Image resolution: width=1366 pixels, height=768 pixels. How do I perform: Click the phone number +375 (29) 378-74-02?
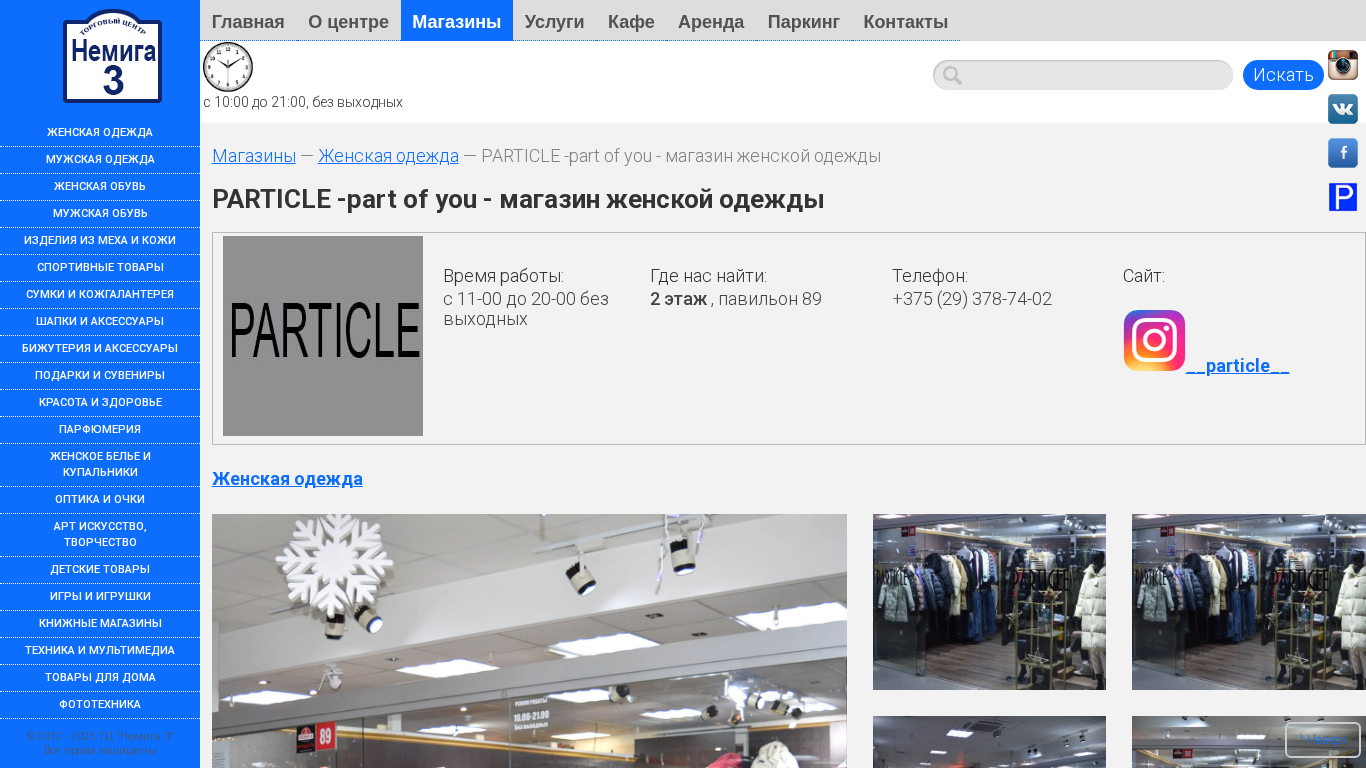click(972, 299)
